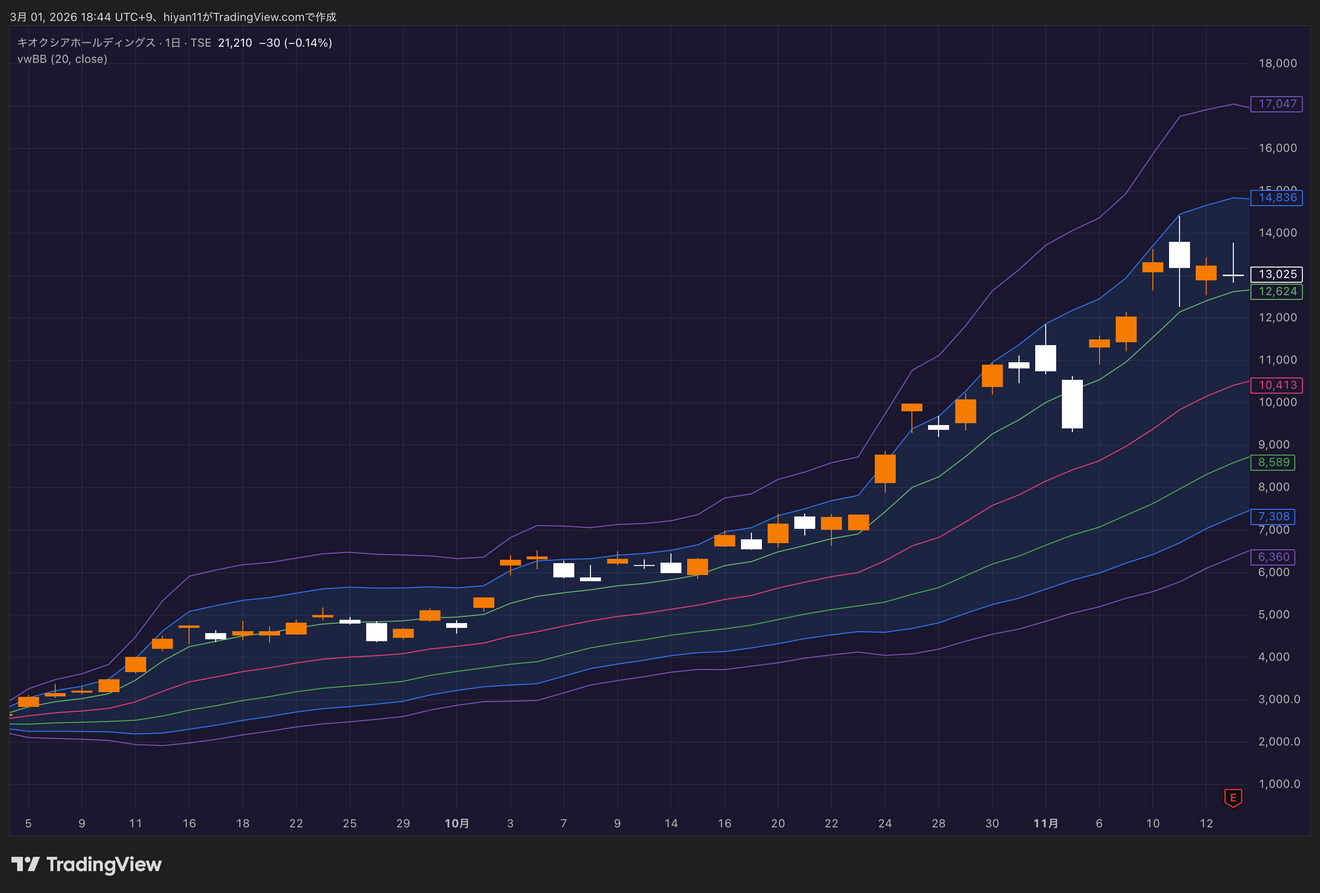Click the 11,000 price axis label

1278,360
